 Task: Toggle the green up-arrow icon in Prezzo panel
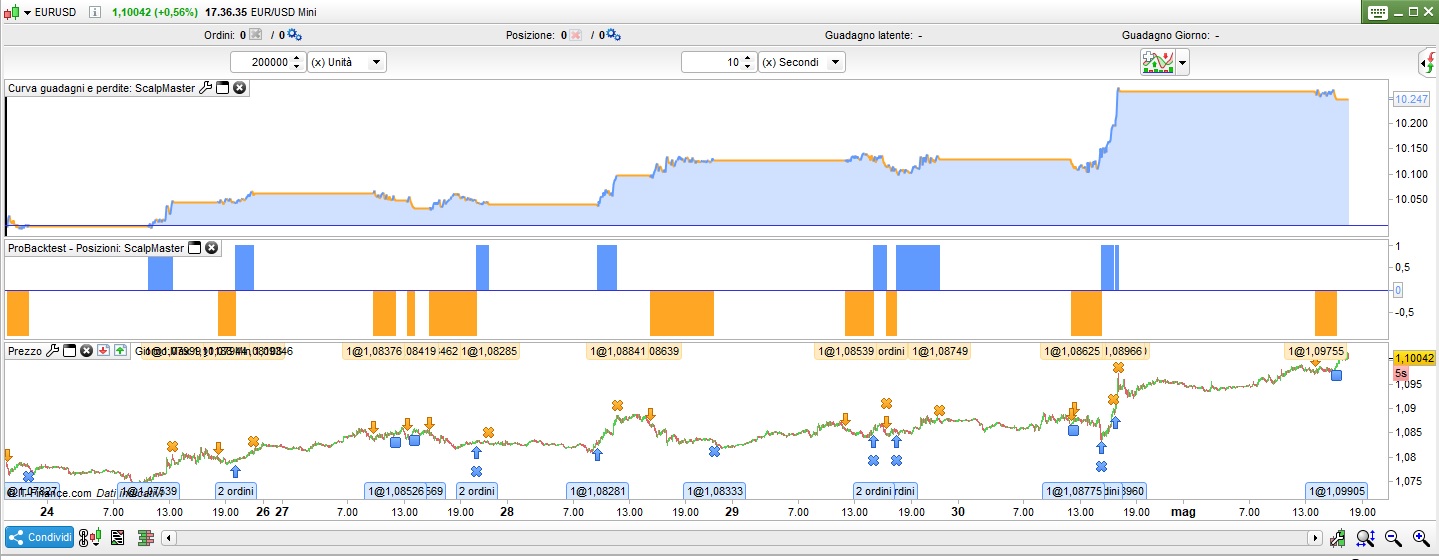click(120, 351)
